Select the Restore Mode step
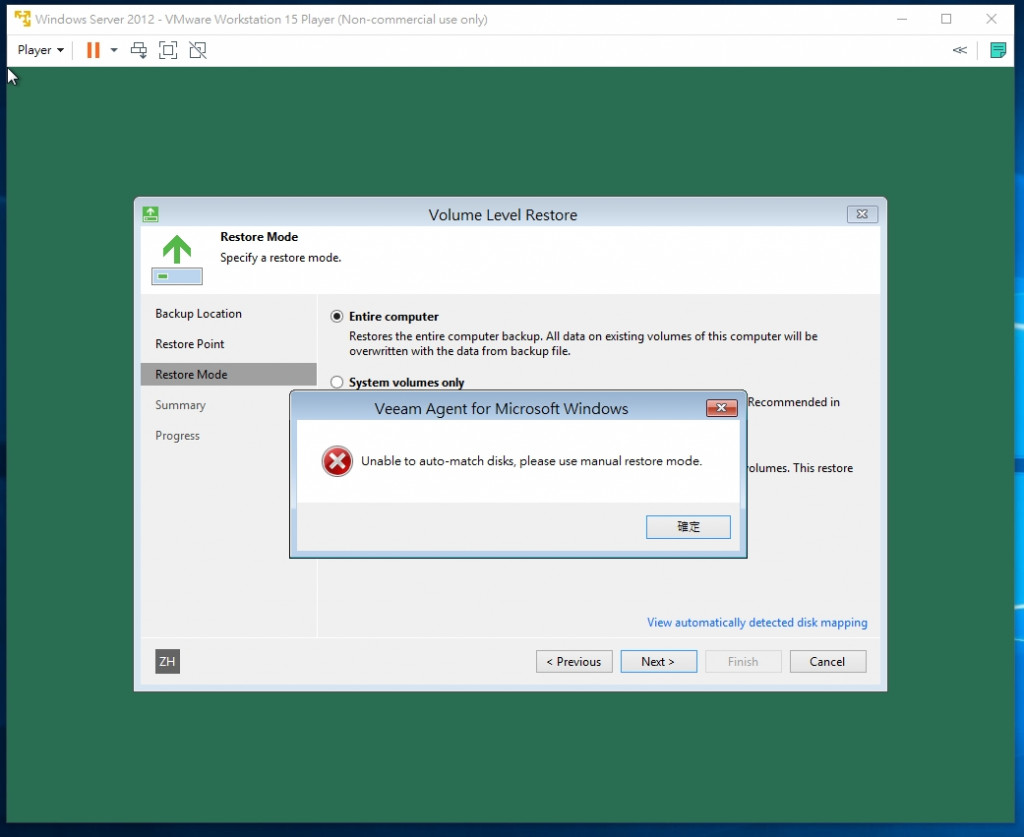The height and width of the screenshot is (837, 1024). (x=229, y=375)
